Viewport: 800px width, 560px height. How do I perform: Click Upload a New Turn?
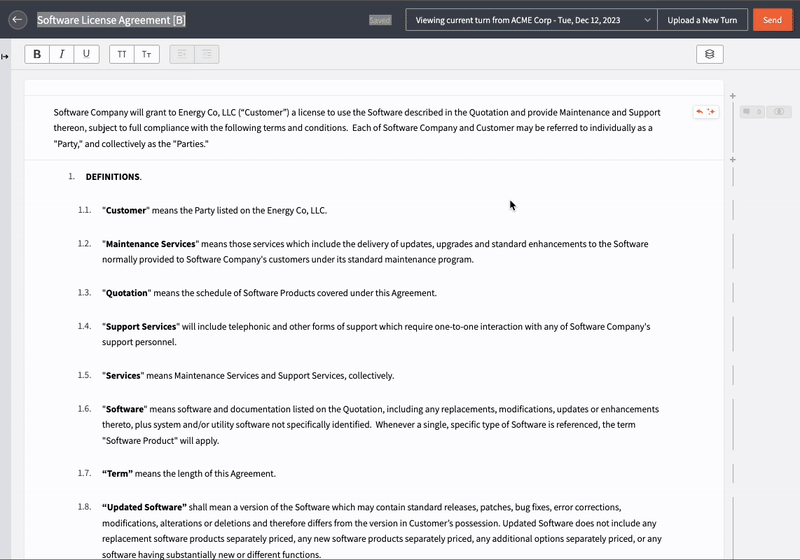click(700, 20)
